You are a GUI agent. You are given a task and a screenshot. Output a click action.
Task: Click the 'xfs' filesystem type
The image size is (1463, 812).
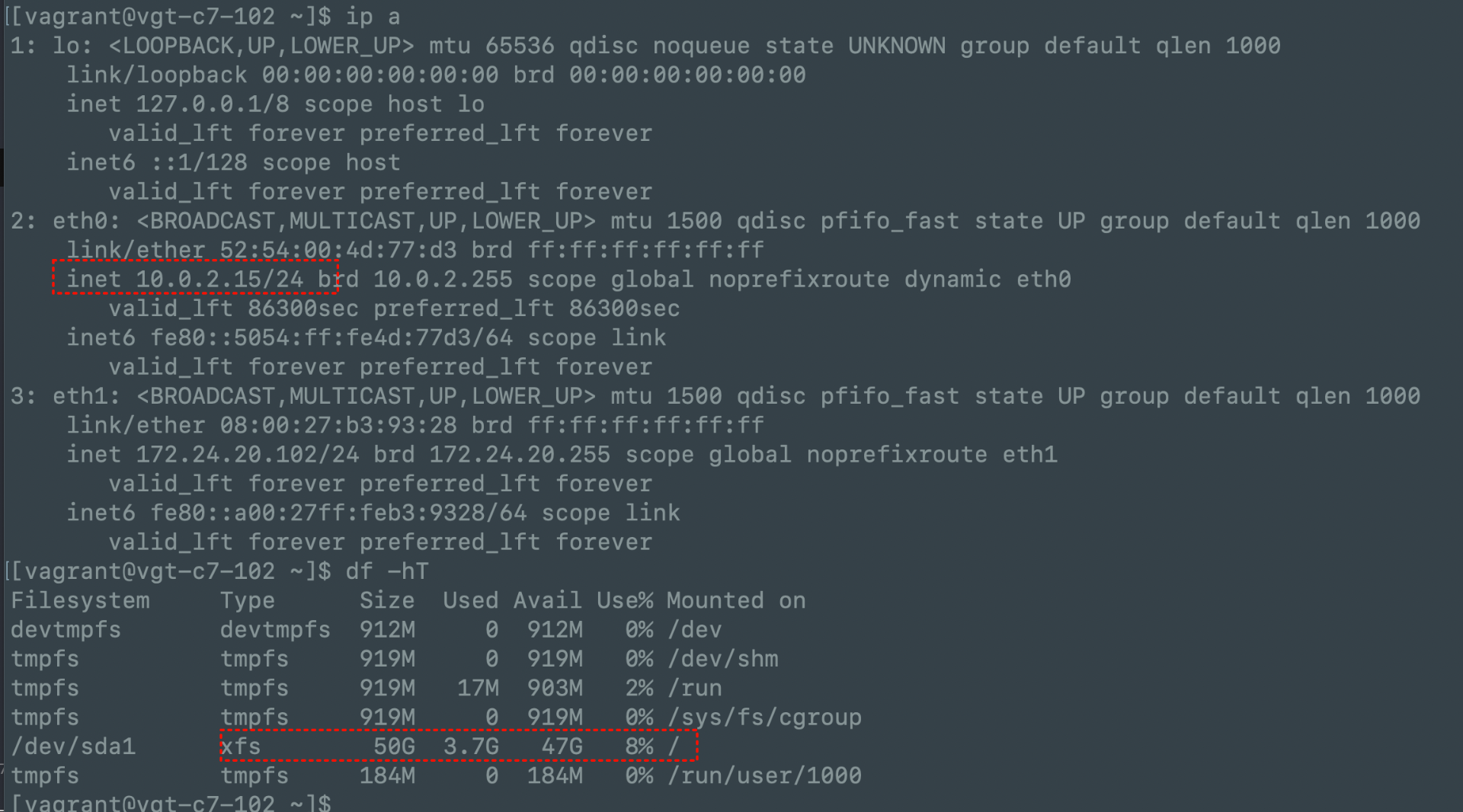pos(241,746)
